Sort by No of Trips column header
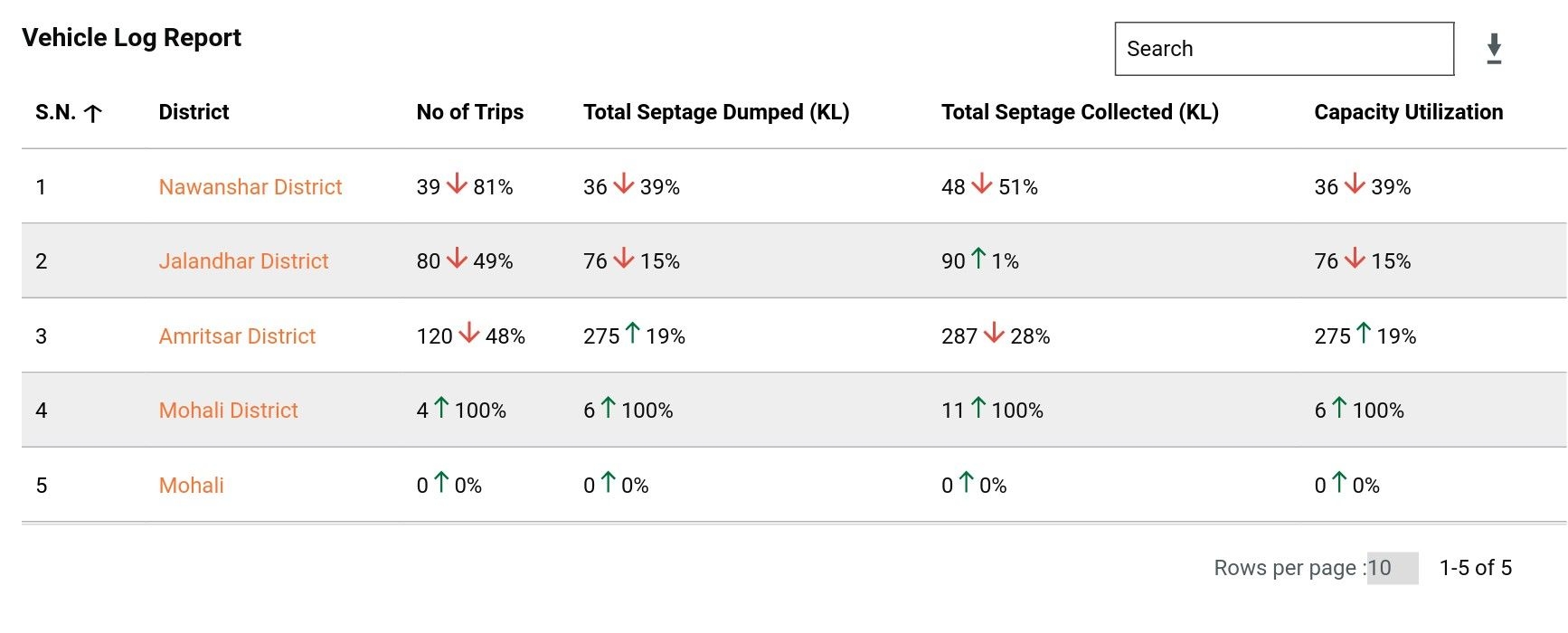The image size is (1568, 633). pos(469,112)
